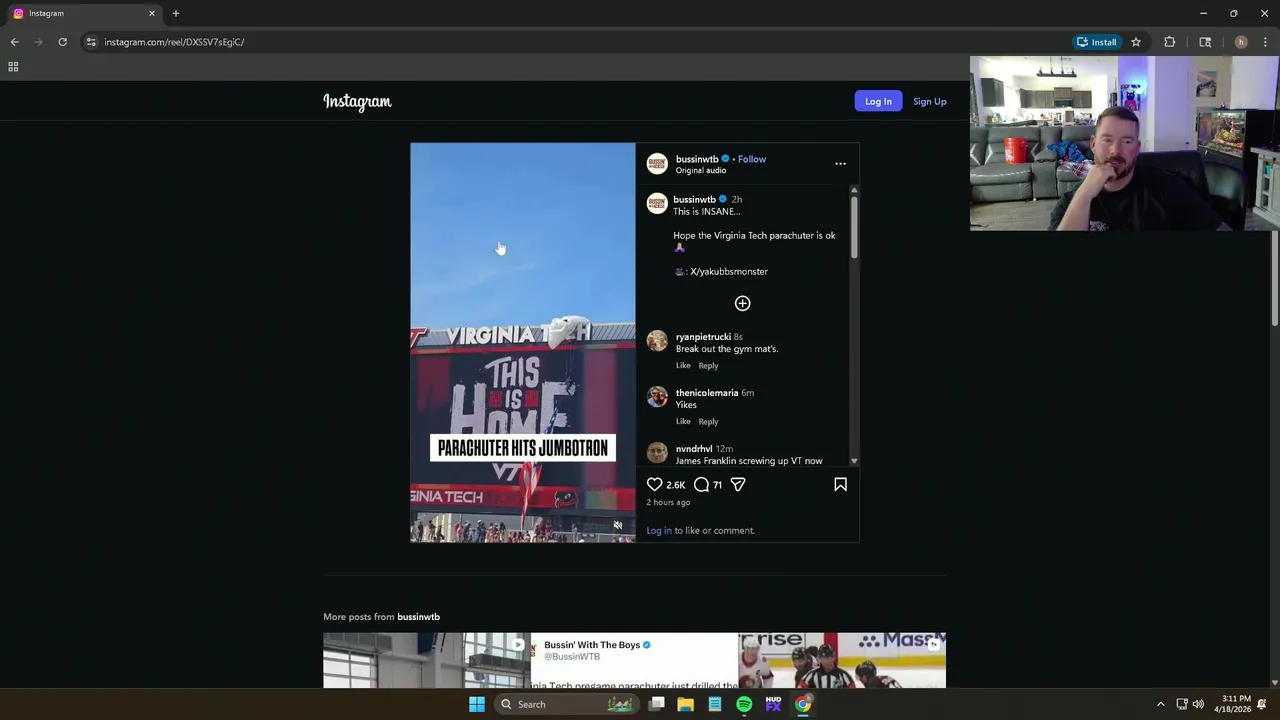Show hidden system tray icons

coord(1160,704)
